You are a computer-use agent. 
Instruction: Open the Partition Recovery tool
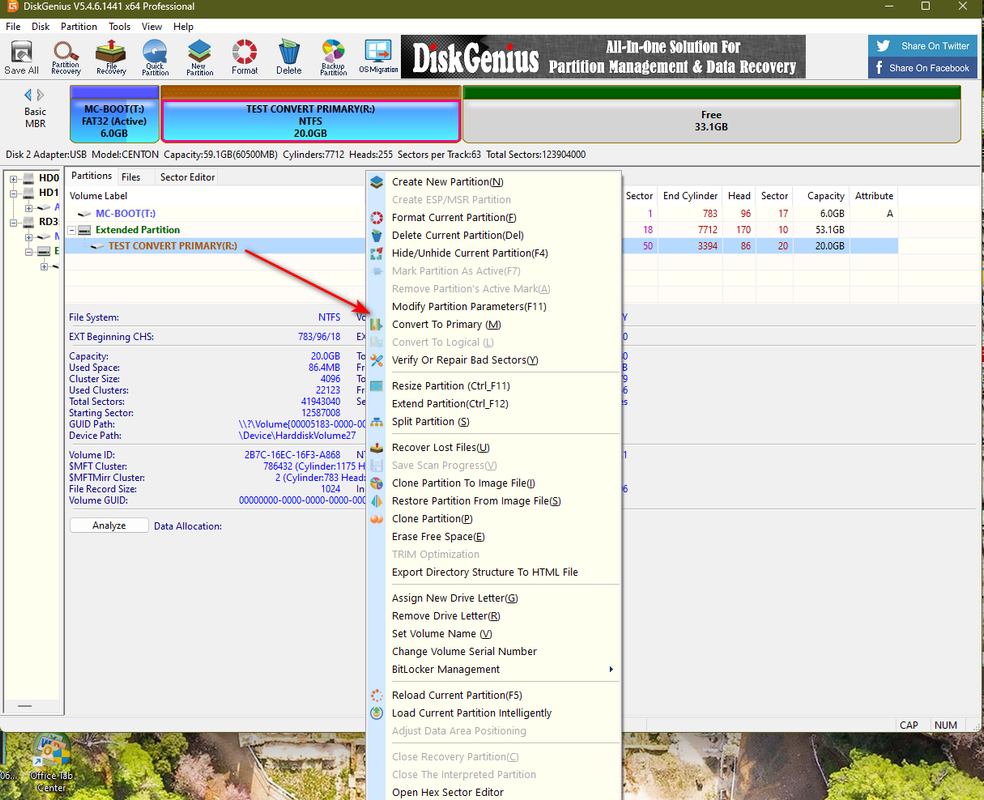coord(66,57)
